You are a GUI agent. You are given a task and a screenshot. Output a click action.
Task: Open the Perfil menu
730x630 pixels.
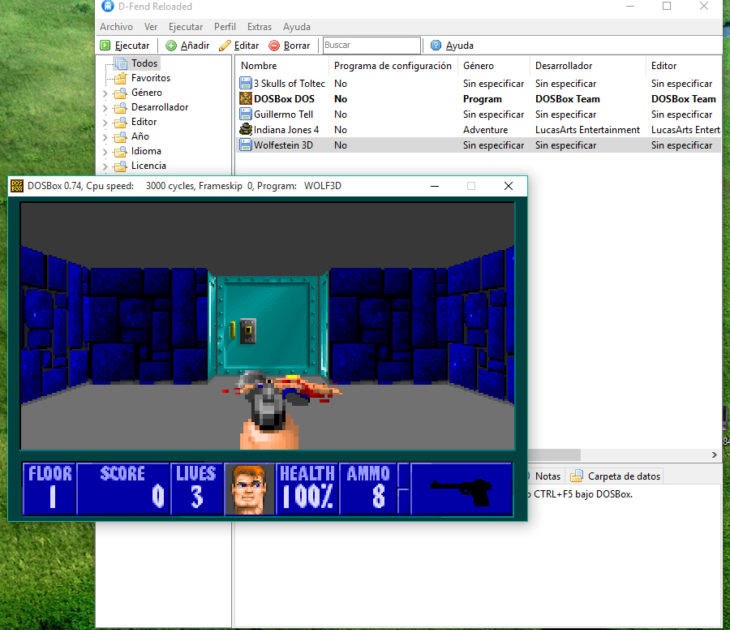(x=225, y=27)
